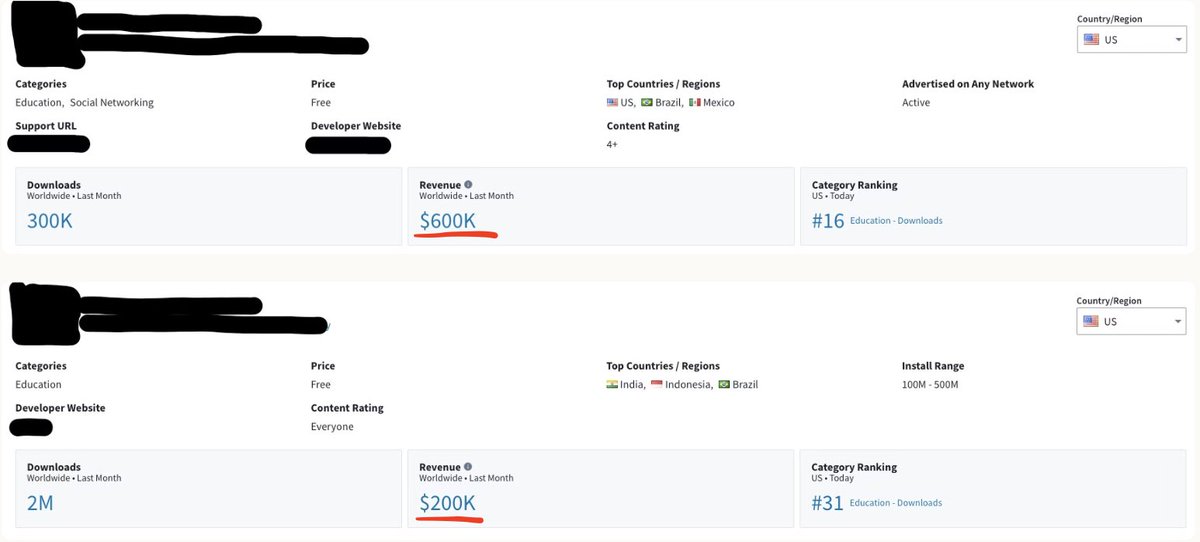The height and width of the screenshot is (542, 1200).
Task: Open second app's redacted Developer Website link
Action: 31,428
